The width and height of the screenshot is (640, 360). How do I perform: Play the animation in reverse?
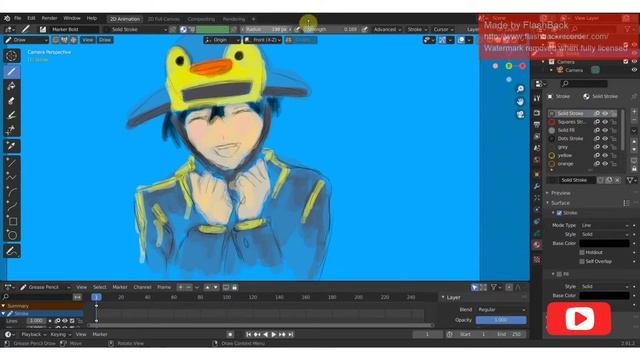[x=265, y=334]
